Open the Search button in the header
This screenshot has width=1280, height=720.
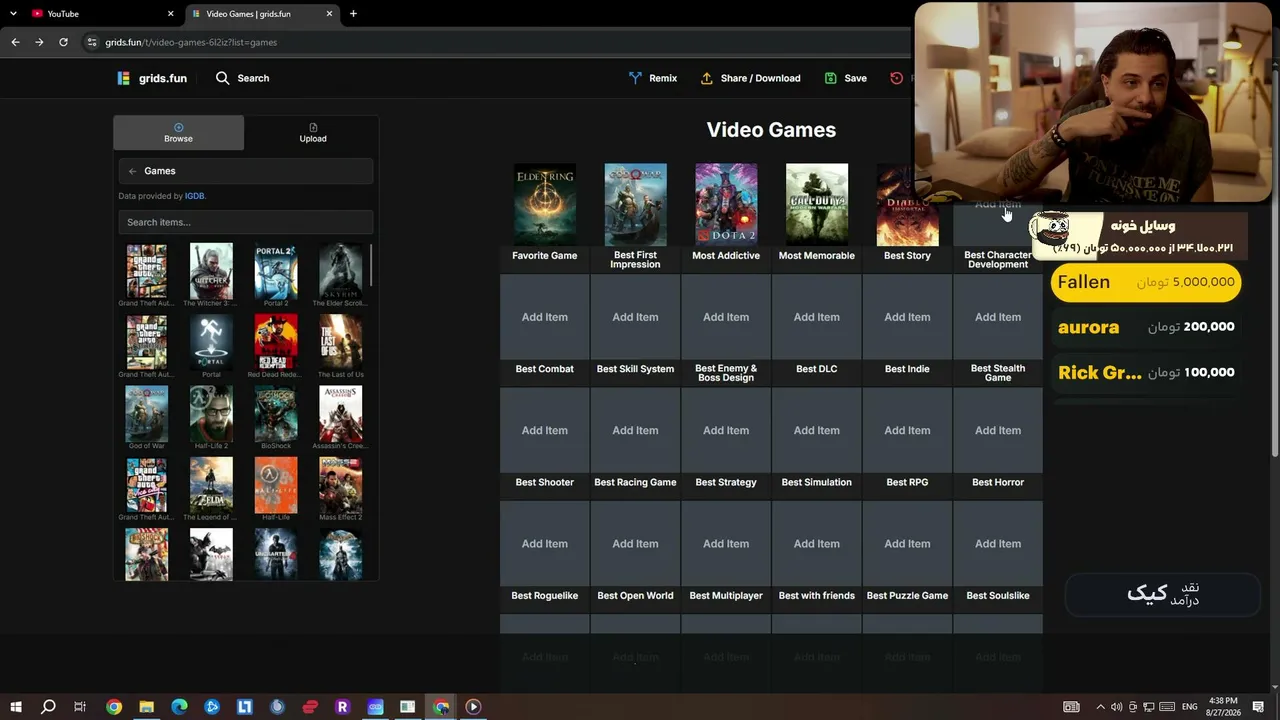242,78
